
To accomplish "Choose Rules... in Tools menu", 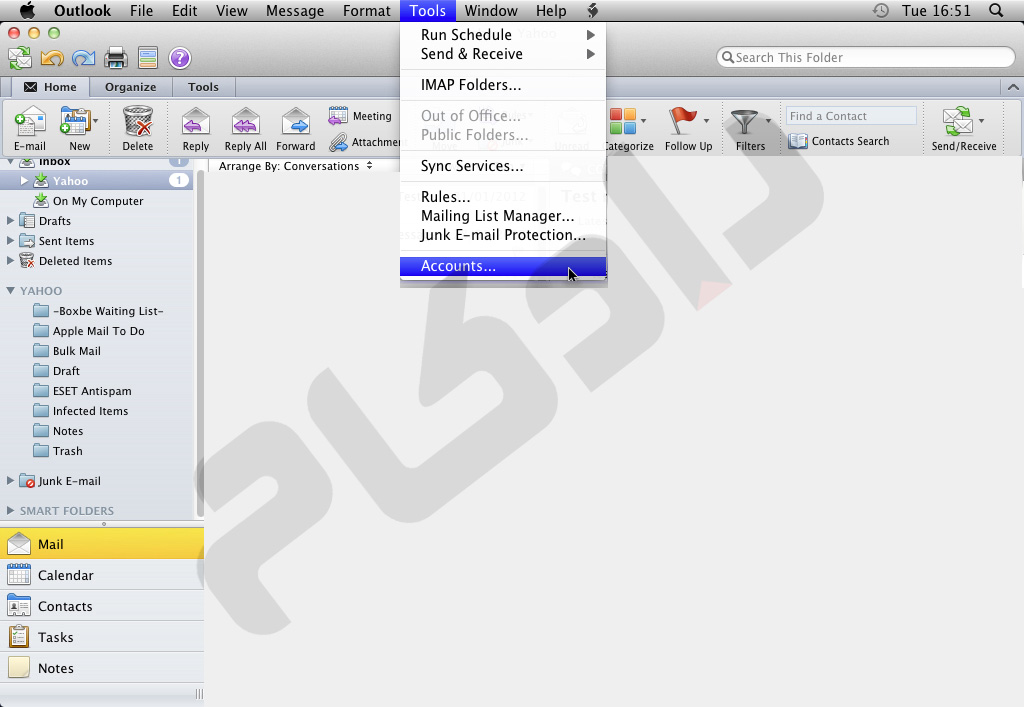I will (445, 197).
